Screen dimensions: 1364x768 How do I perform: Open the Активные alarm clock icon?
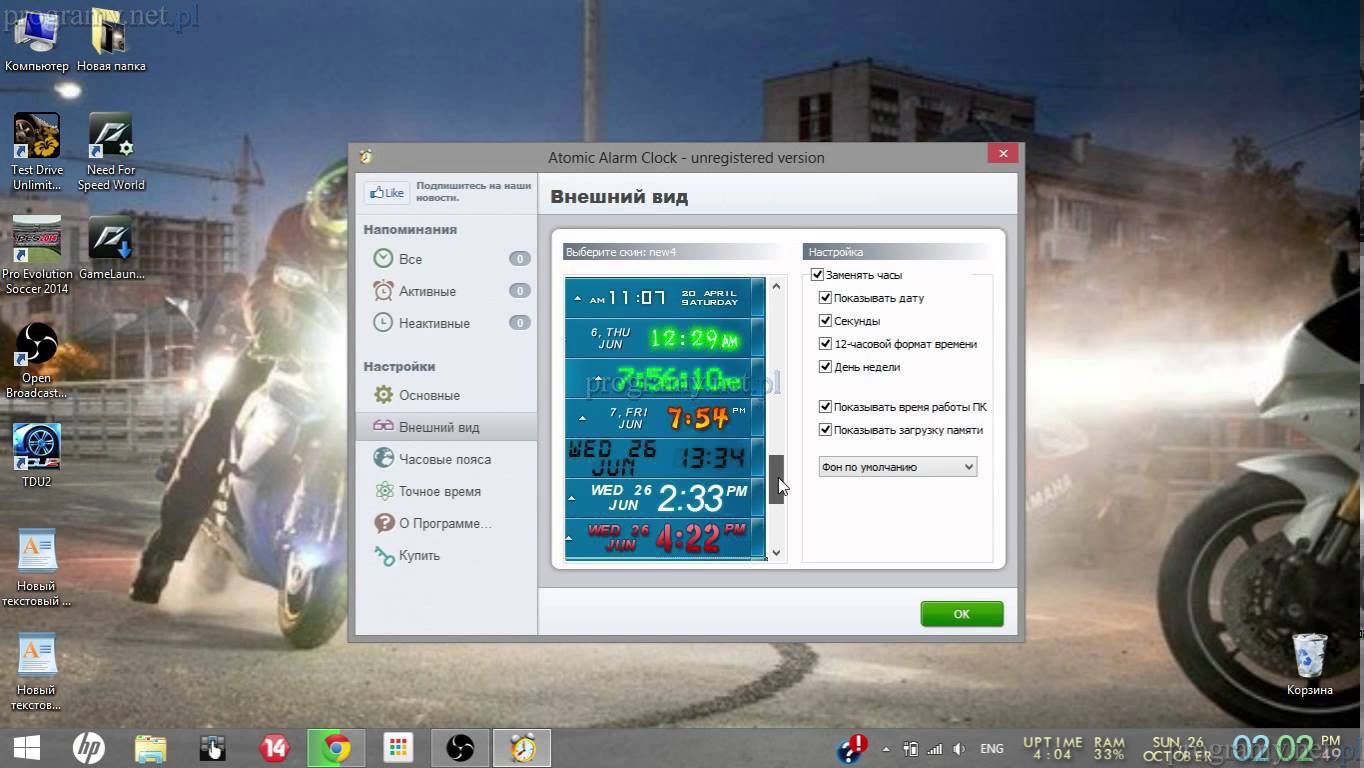[383, 291]
